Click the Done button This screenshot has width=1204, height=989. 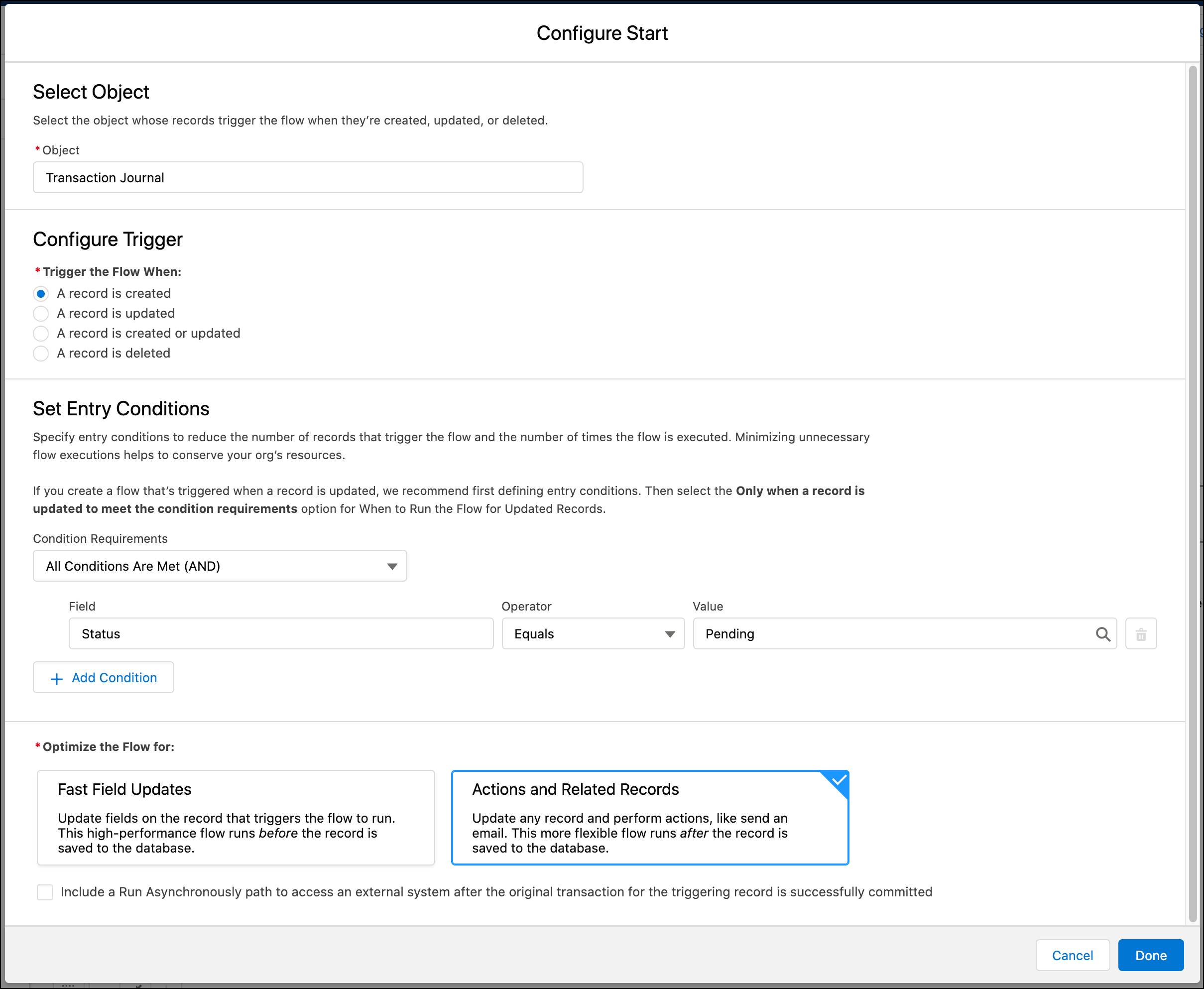coord(1150,955)
